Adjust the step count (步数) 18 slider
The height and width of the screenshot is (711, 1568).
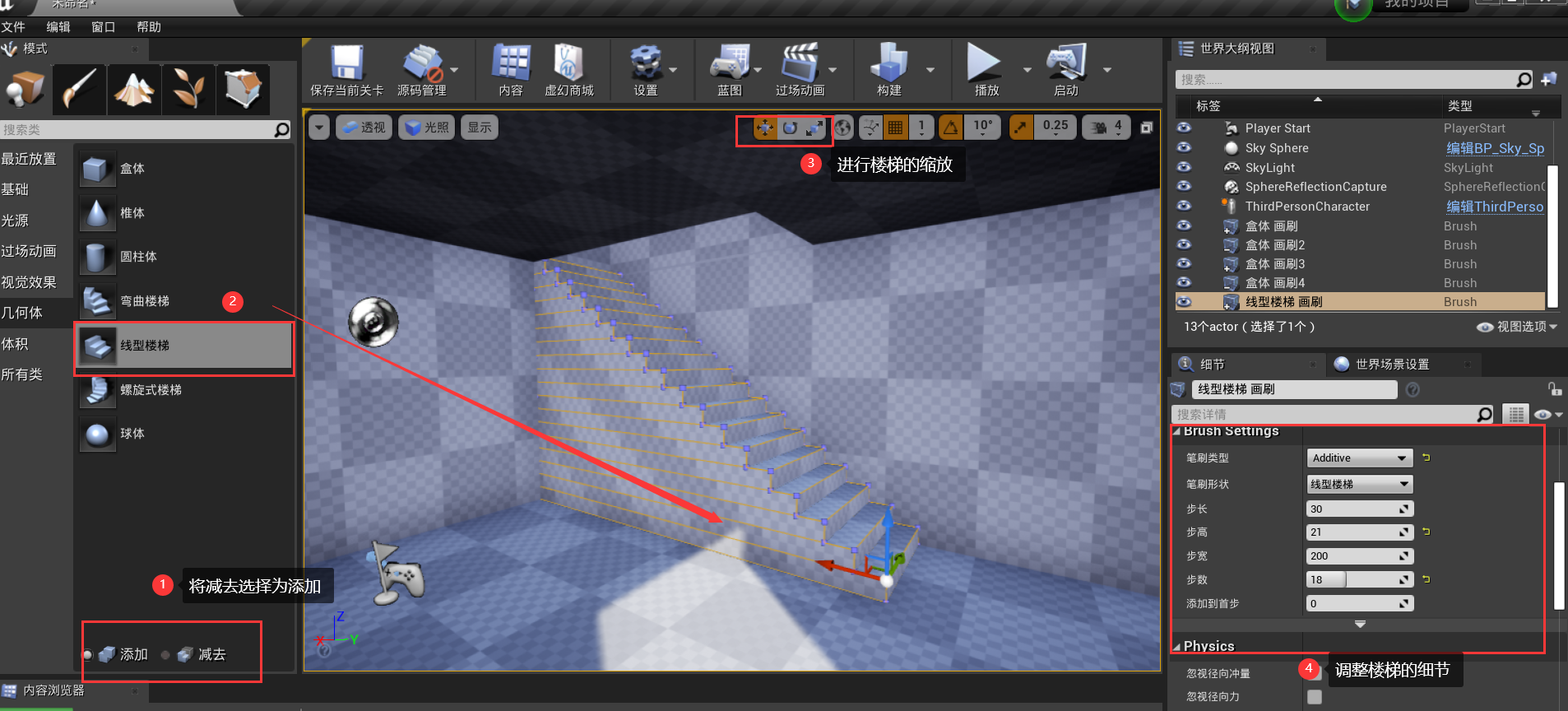[1359, 580]
